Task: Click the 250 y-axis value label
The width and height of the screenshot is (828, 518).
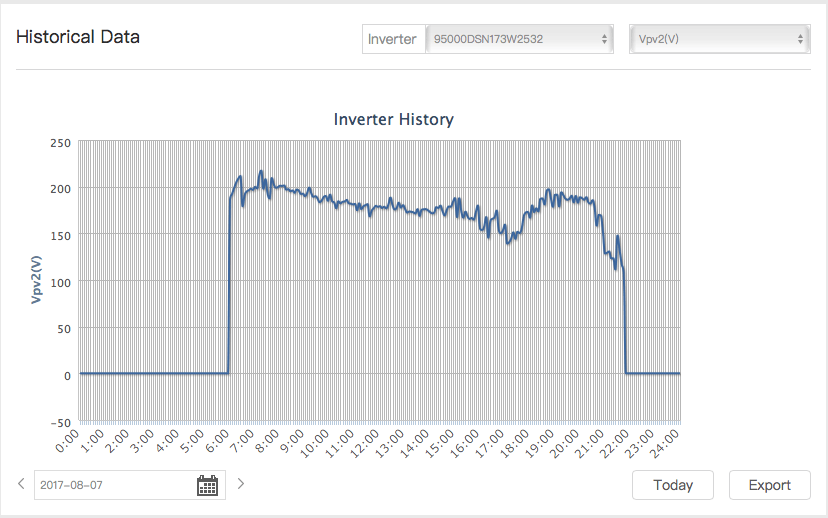Action: click(59, 142)
